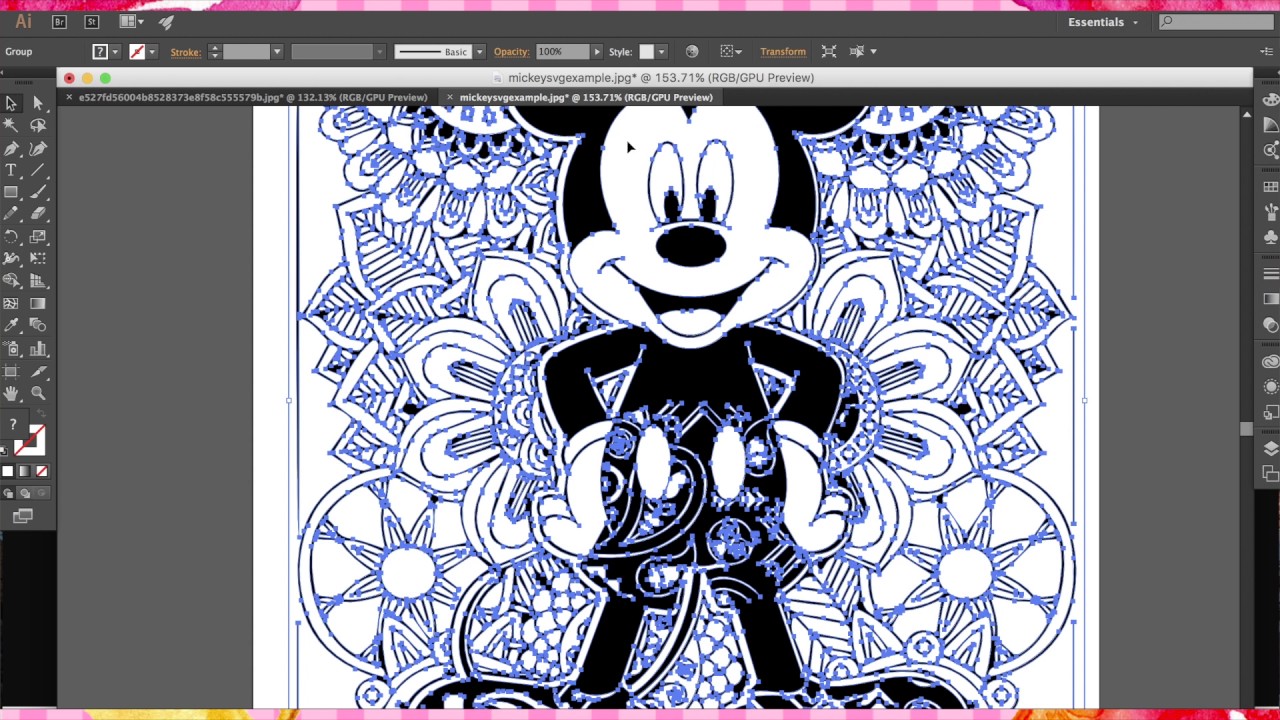
Task: Select the Selection tool (black arrow)
Action: click(11, 103)
